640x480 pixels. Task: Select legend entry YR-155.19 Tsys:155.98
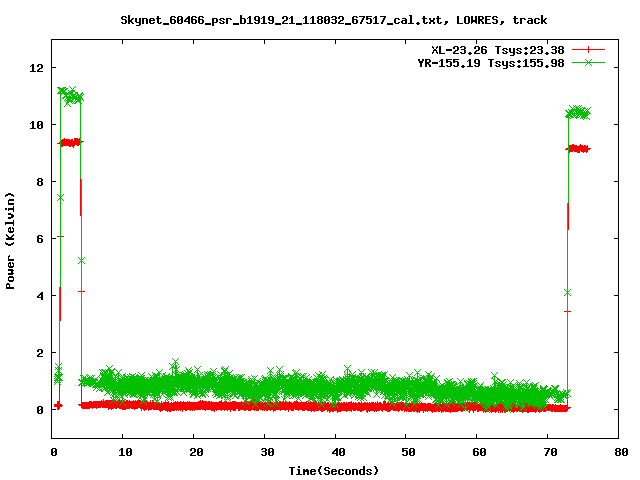tap(491, 63)
